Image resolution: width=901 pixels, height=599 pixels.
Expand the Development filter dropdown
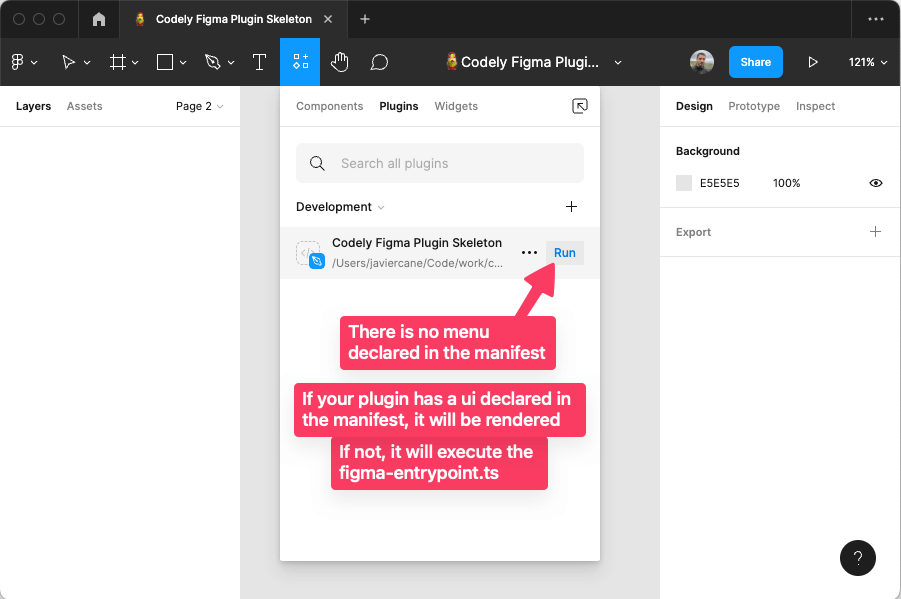tap(340, 206)
